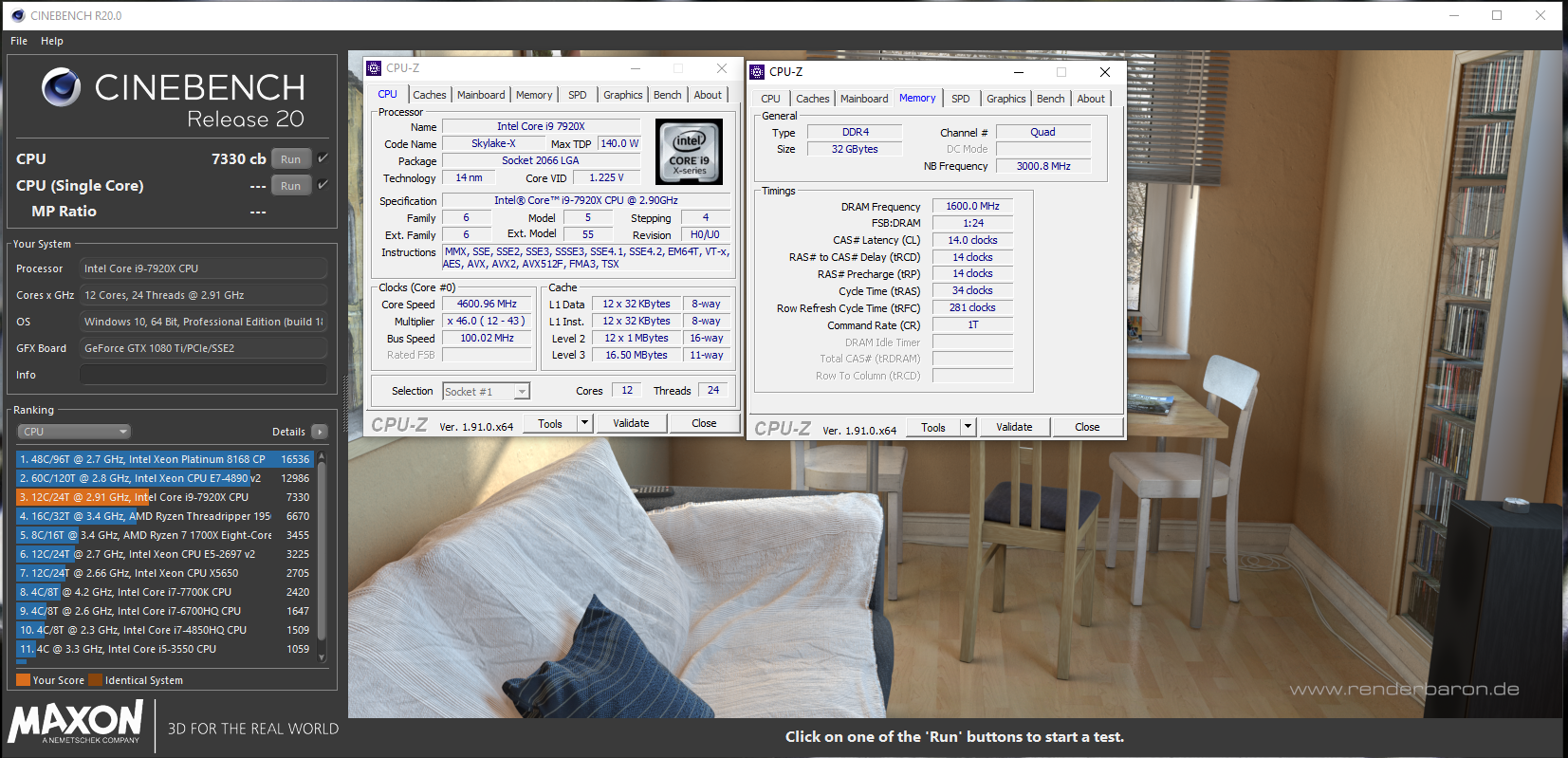Open Bench tab in left CPU-Z window
Viewport: 1568px width, 758px height.
tap(668, 95)
